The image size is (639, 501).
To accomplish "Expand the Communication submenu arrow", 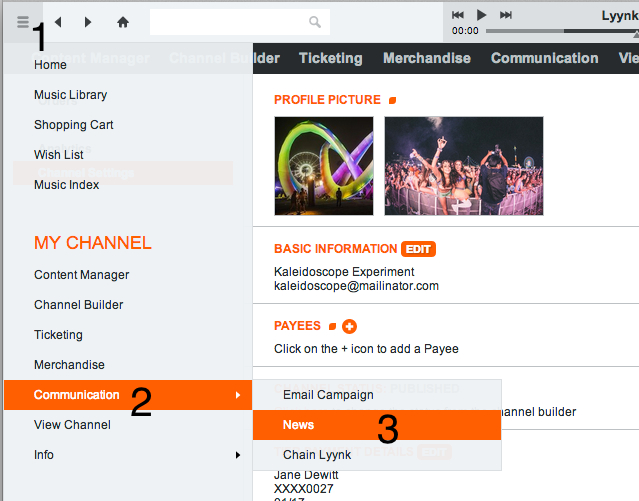I will tap(238, 395).
